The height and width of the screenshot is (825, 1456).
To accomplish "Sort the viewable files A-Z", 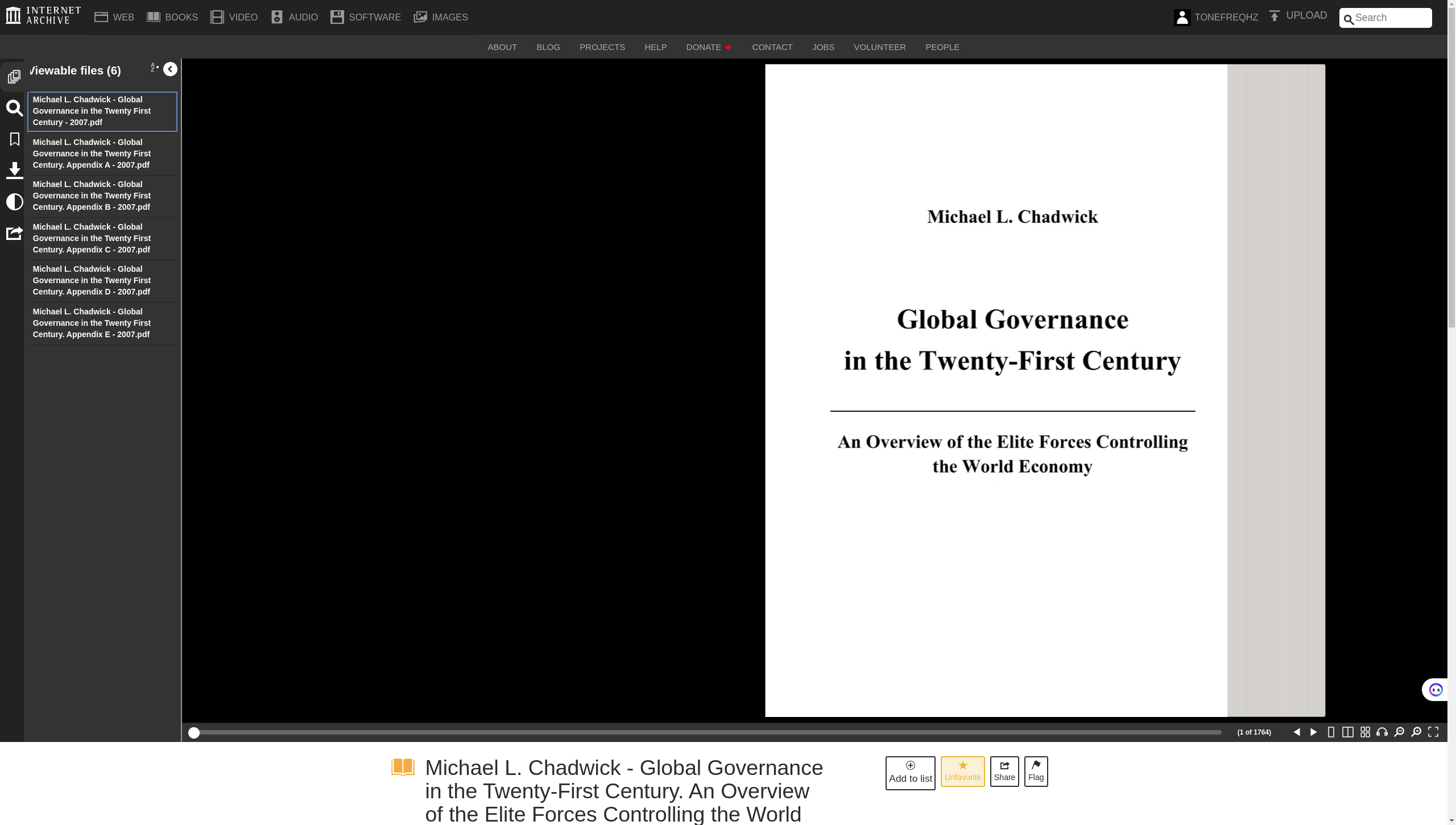I will (x=154, y=68).
